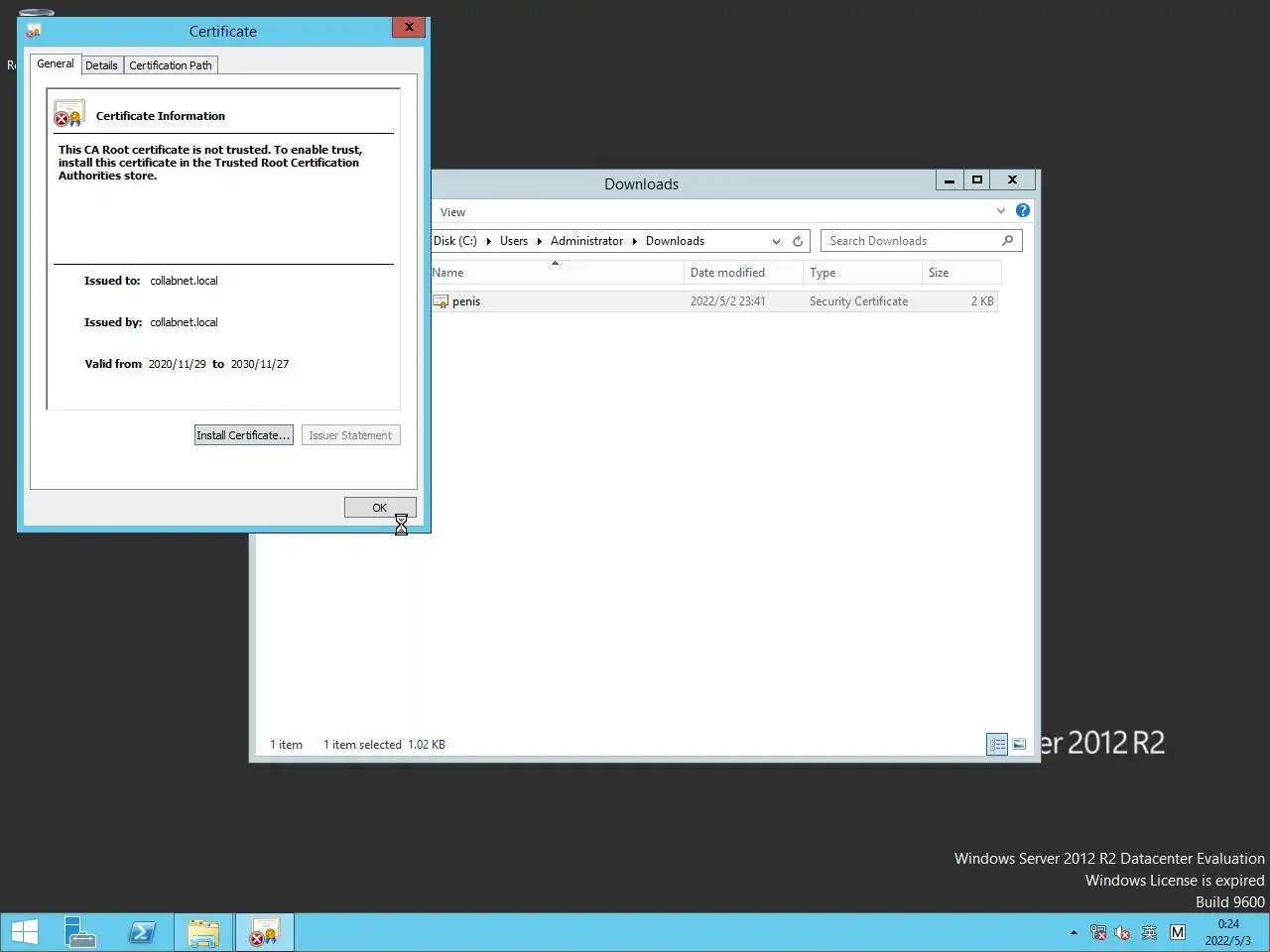Sort by the Name column header

557,273
